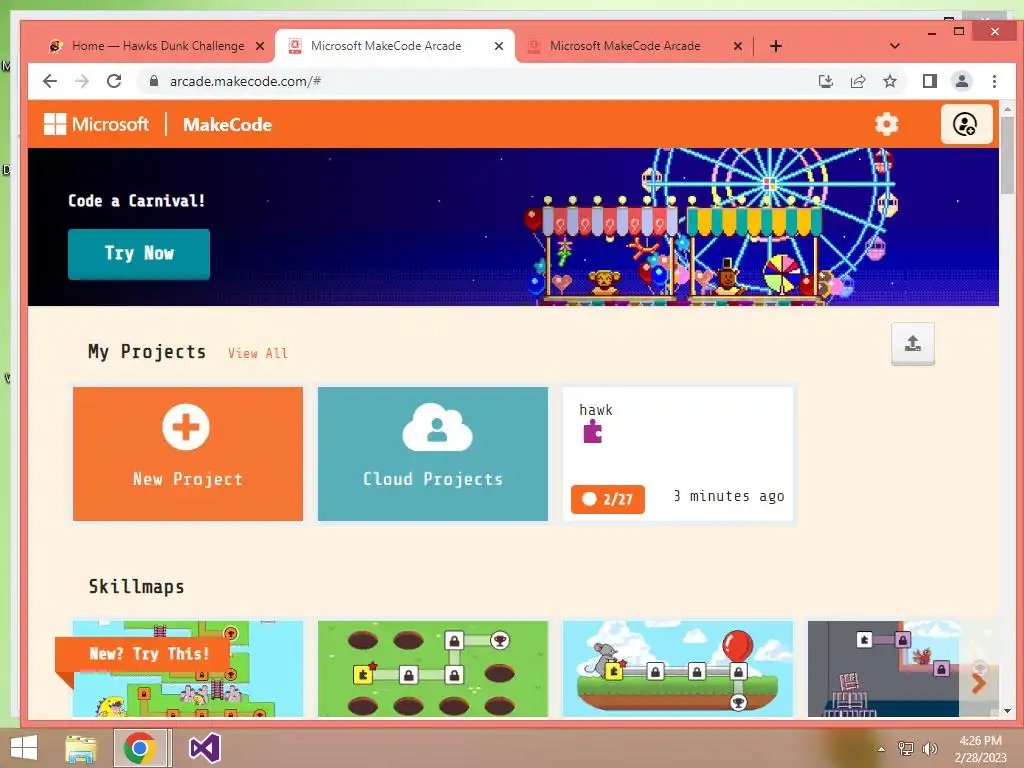Open the Chrome profile avatar
This screenshot has width=1024, height=768.
961,81
